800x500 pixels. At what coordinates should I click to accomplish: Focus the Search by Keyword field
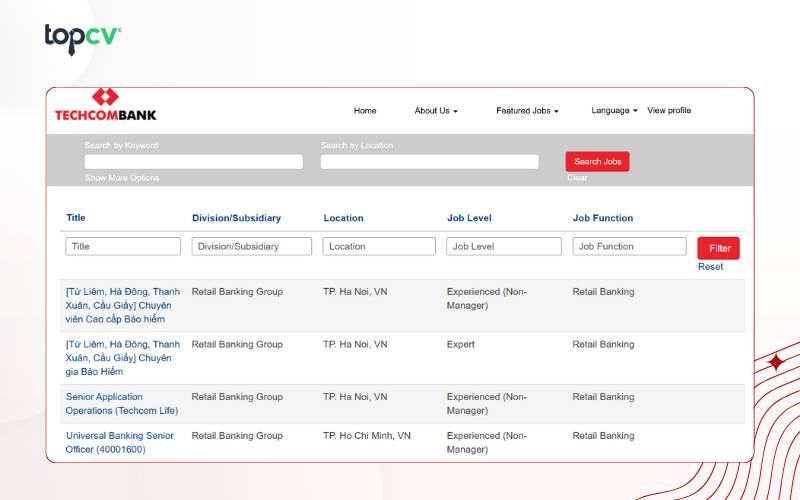(193, 162)
